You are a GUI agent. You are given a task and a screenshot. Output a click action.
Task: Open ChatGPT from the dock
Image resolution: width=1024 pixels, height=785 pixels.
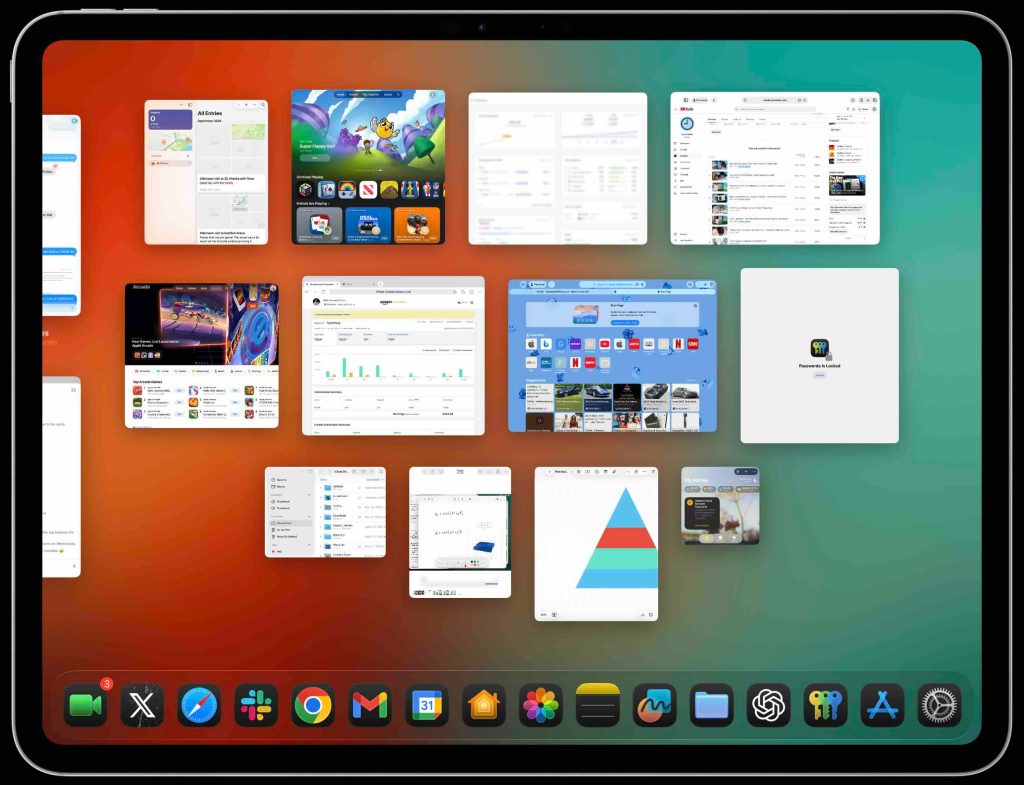[x=768, y=706]
